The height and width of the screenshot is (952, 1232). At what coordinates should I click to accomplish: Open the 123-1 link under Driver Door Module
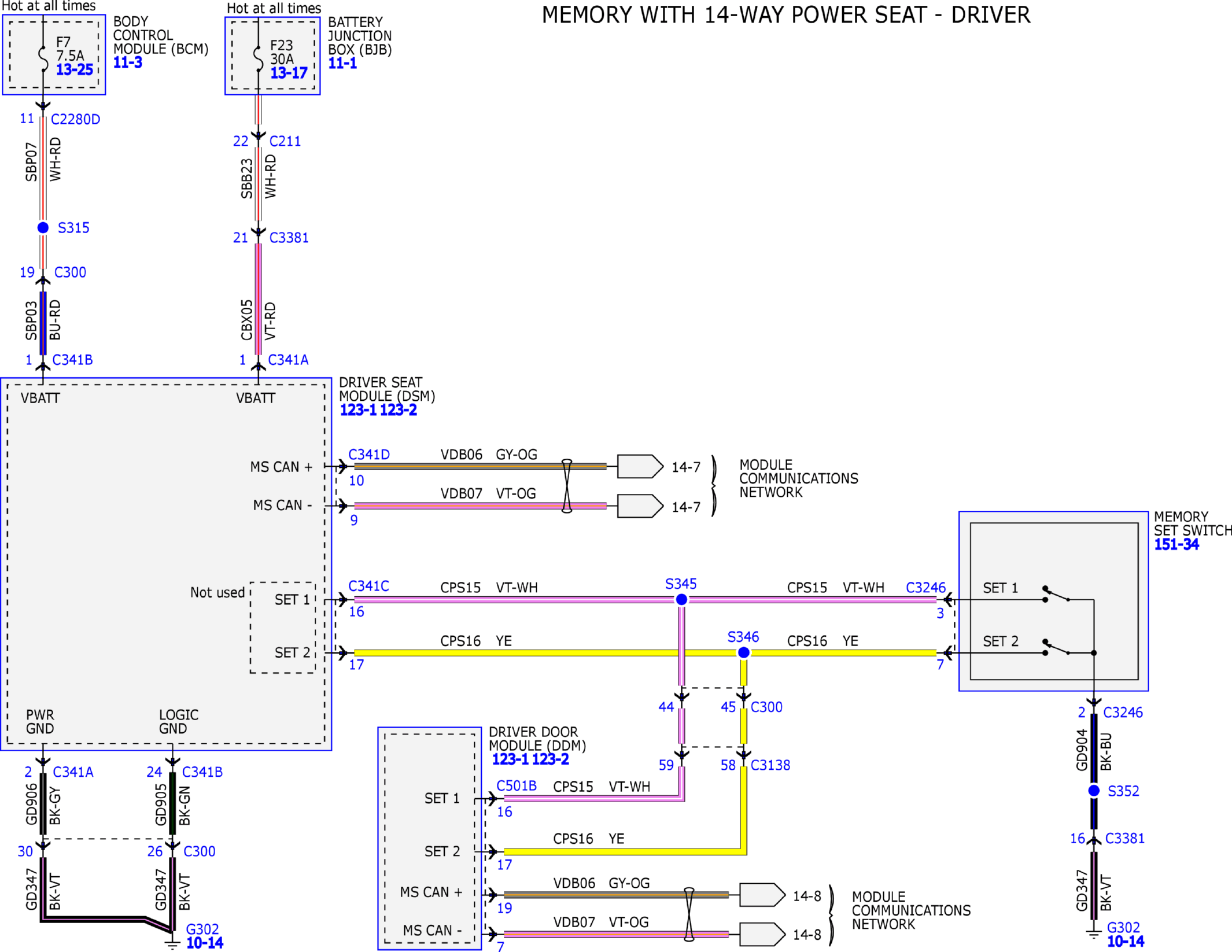pyautogui.click(x=510, y=759)
